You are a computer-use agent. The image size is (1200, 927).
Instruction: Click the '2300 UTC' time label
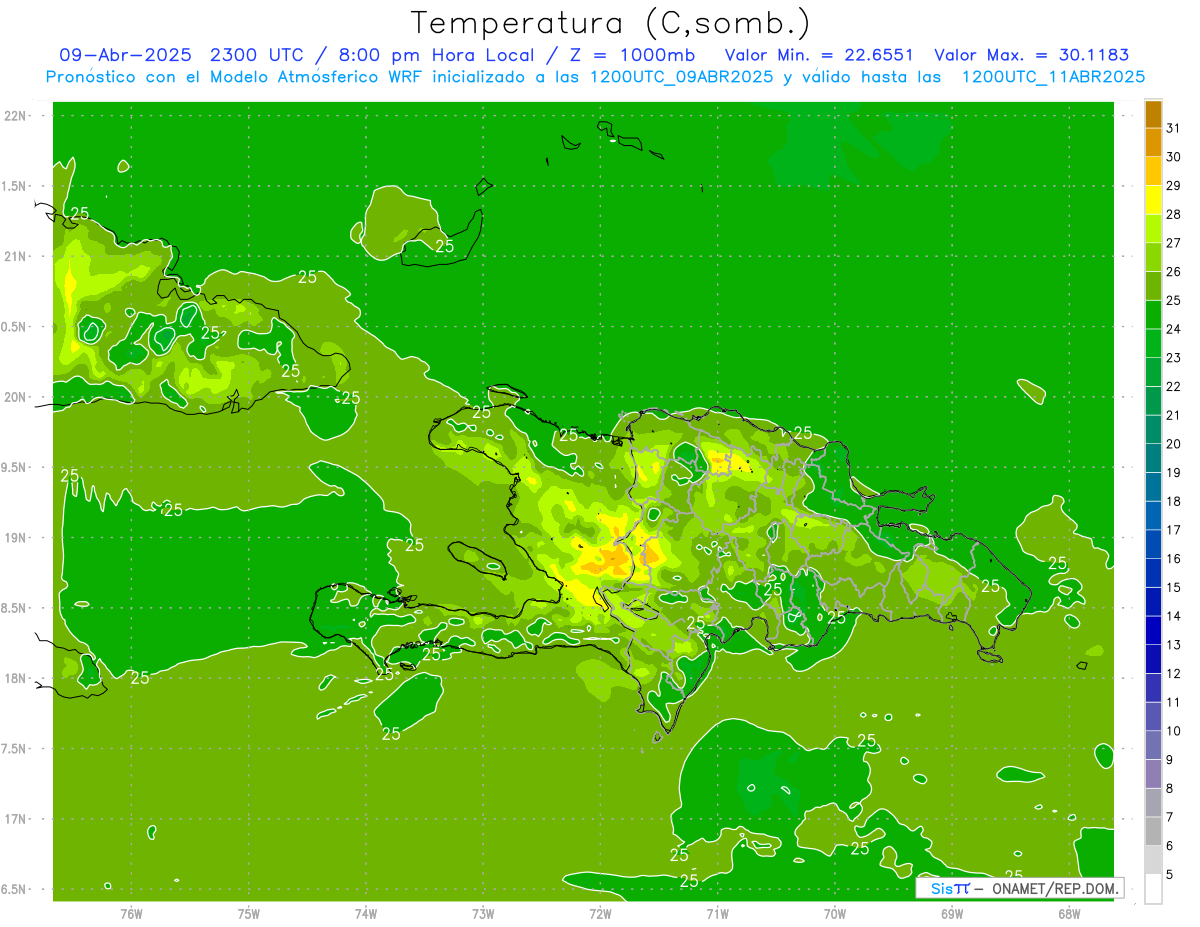click(x=258, y=55)
